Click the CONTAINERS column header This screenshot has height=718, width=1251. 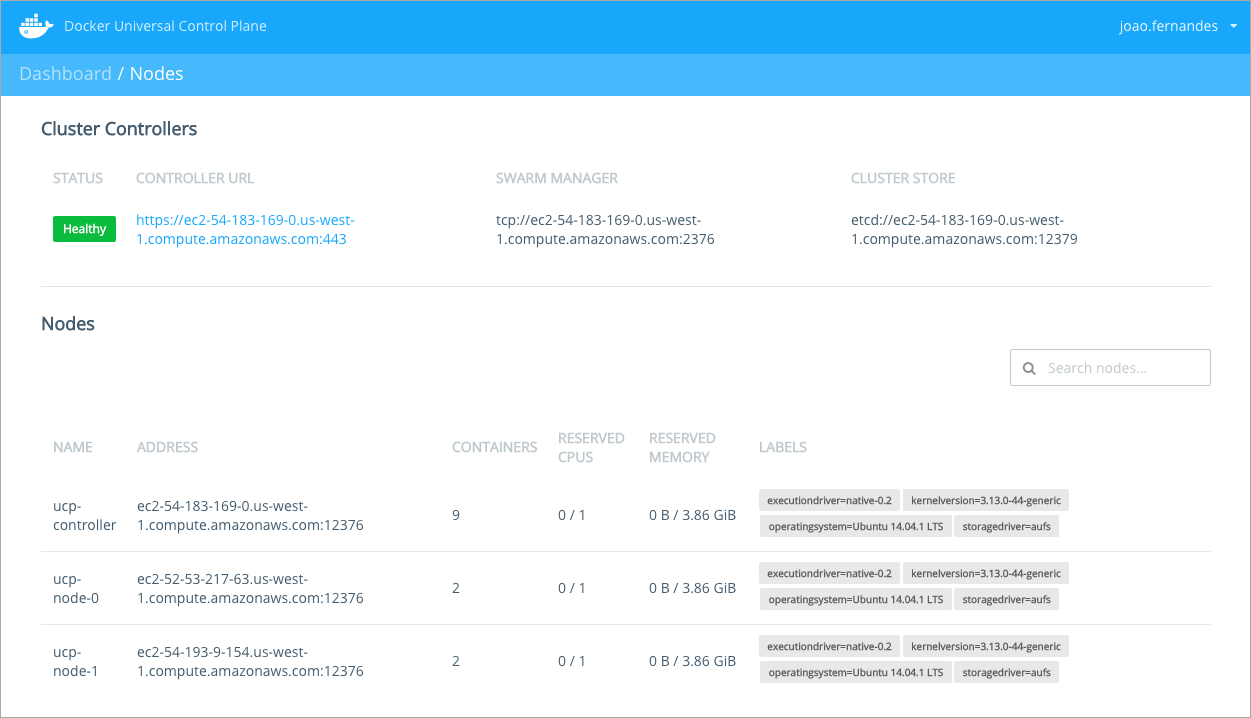(494, 447)
